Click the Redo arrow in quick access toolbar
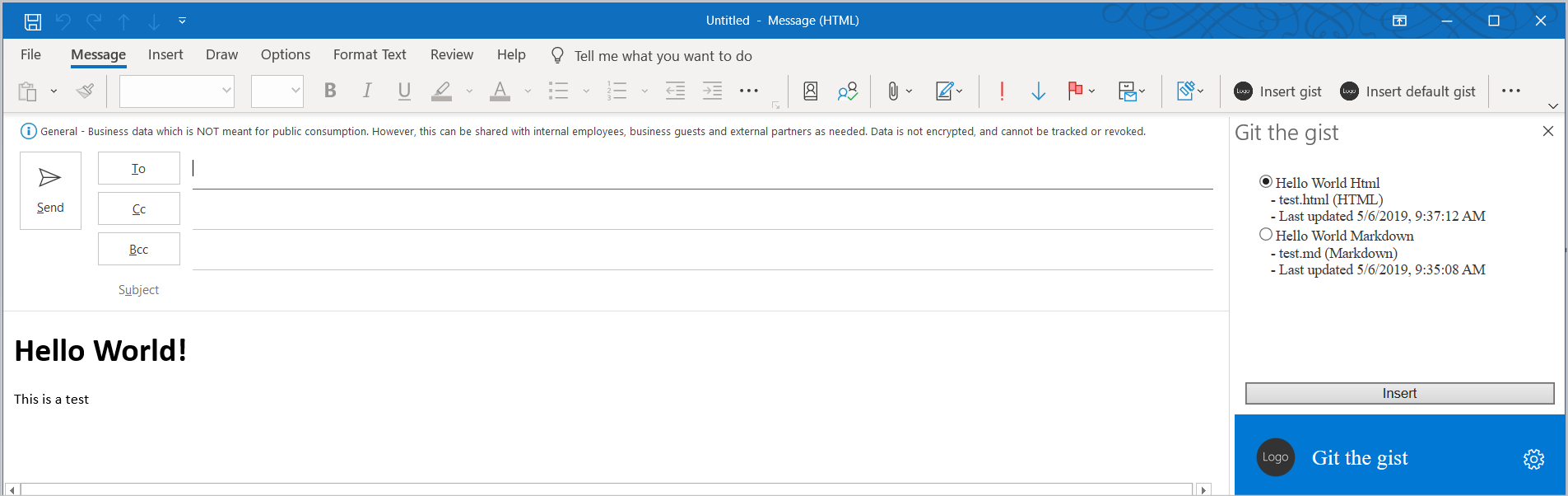This screenshot has height=496, width=1568. pyautogui.click(x=94, y=21)
